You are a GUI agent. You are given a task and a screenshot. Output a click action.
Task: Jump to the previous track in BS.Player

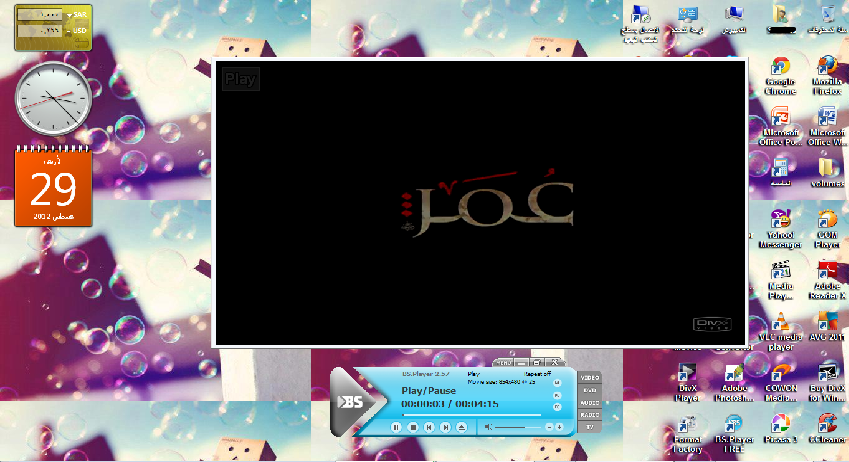pos(429,427)
